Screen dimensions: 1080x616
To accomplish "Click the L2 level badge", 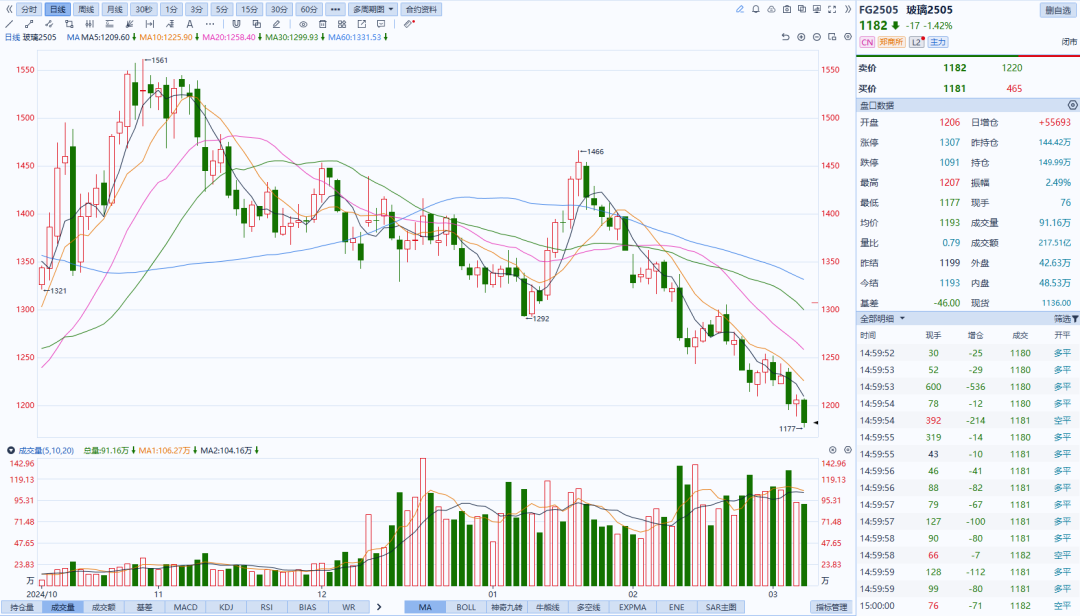I will click(917, 42).
